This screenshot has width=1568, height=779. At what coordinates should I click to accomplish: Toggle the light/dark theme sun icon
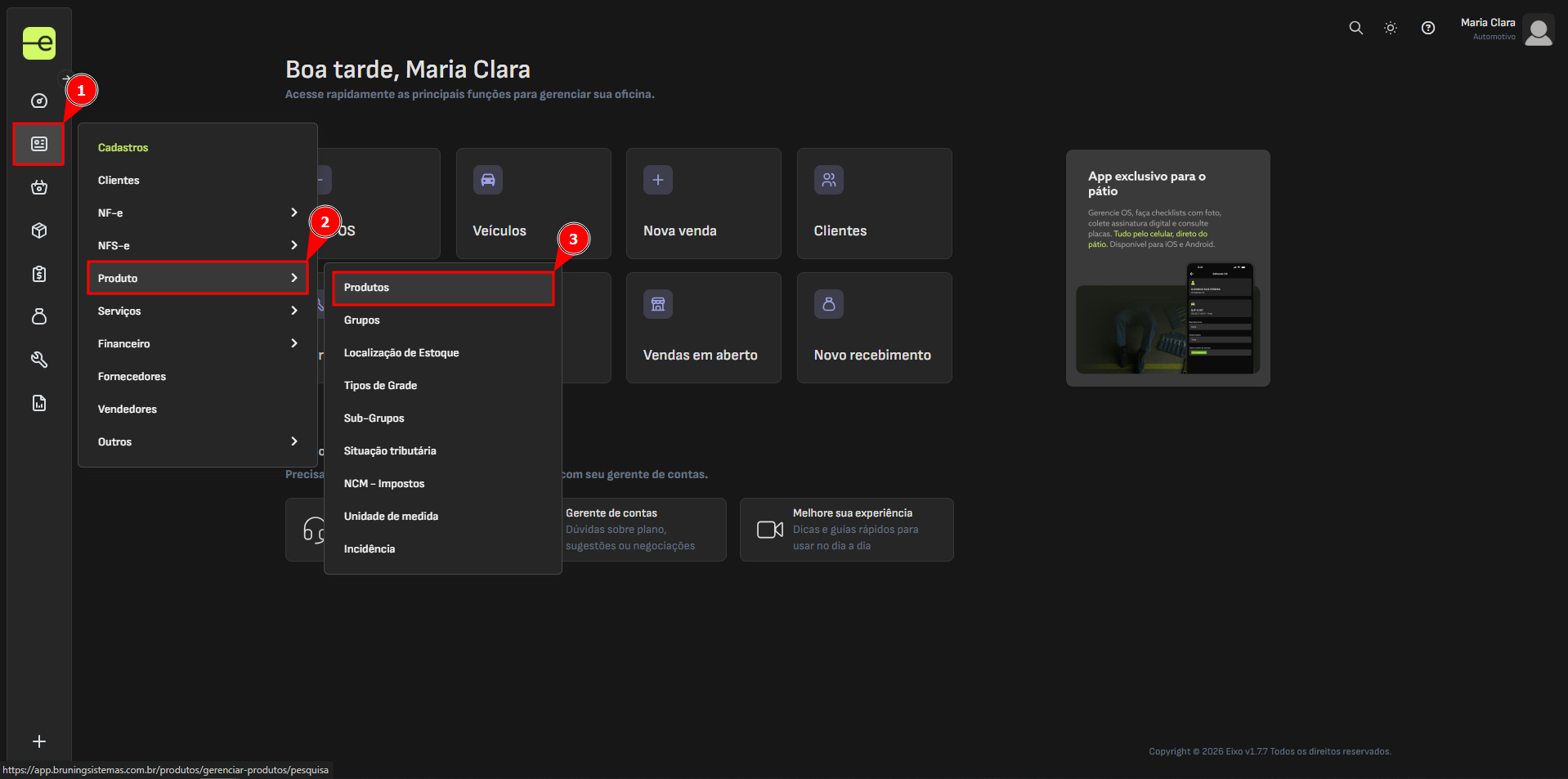(x=1390, y=28)
